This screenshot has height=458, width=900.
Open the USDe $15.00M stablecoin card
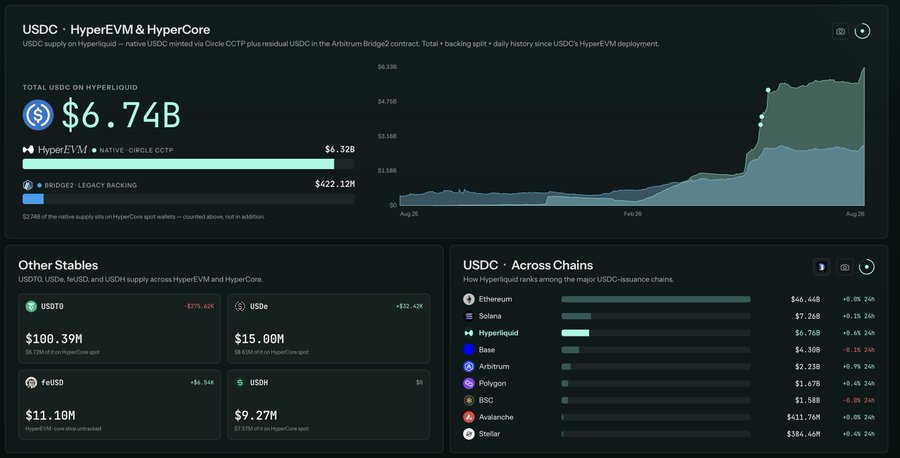click(x=328, y=328)
